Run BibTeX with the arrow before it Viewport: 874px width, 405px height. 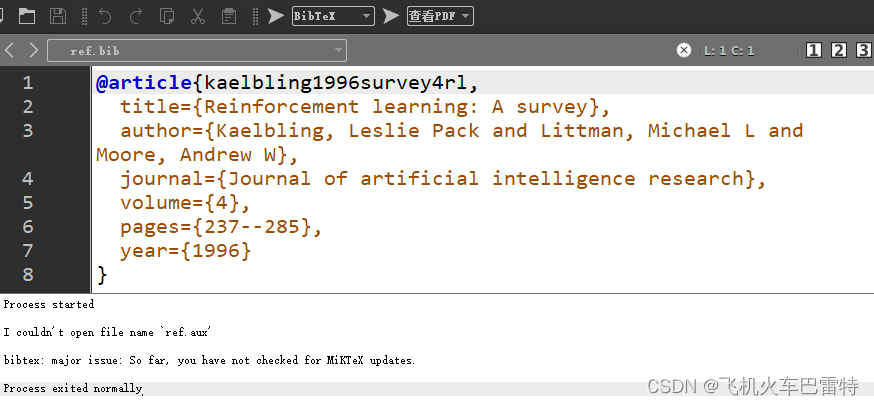pyautogui.click(x=276, y=15)
